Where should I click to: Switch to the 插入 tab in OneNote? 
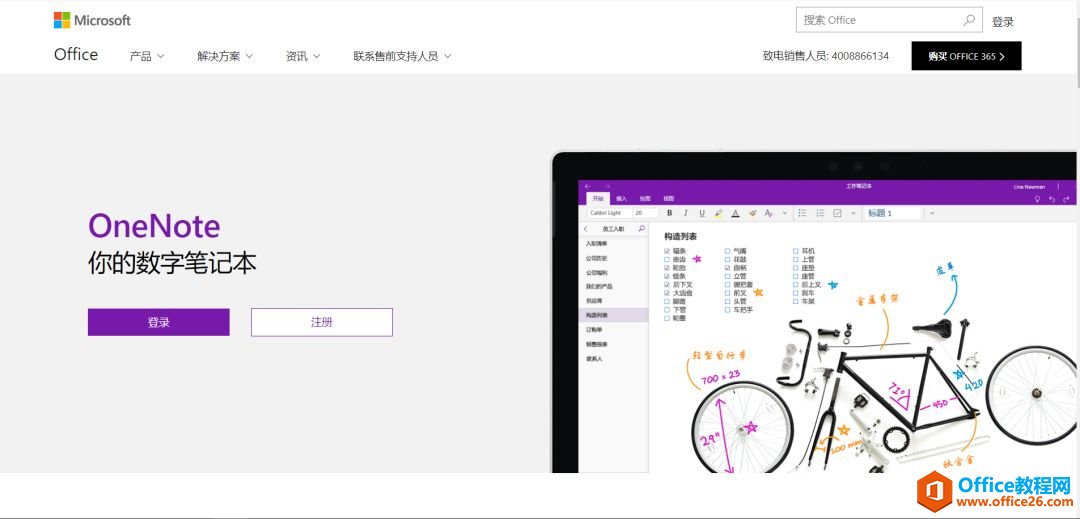click(622, 199)
